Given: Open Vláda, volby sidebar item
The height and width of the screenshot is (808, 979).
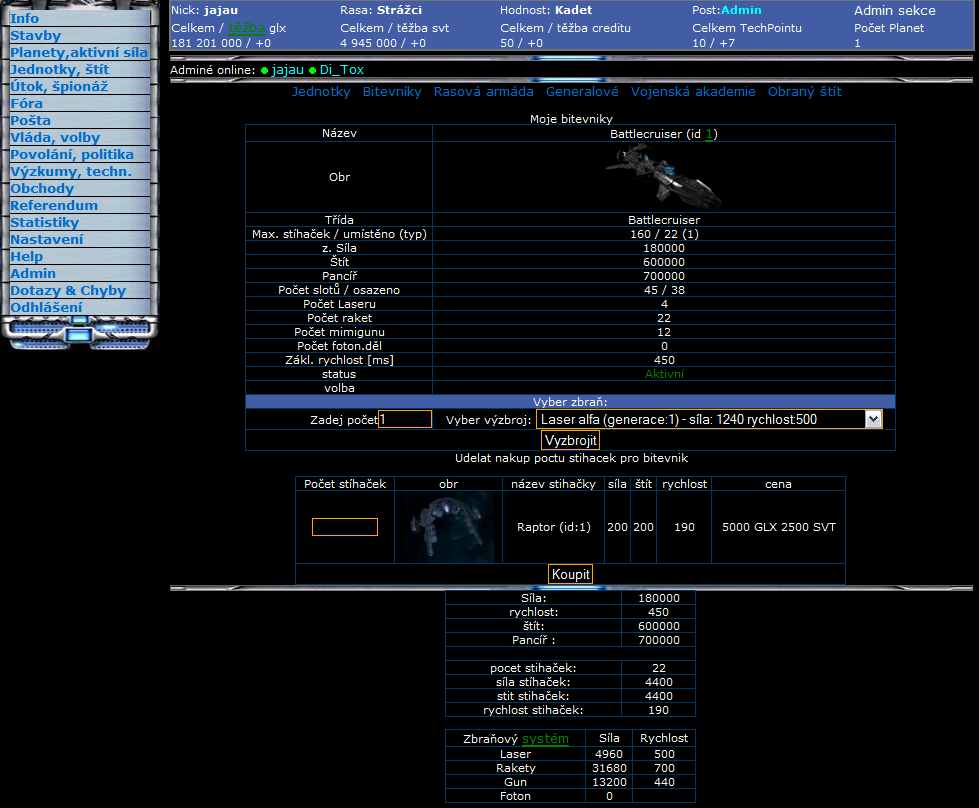Looking at the screenshot, I should coord(55,137).
